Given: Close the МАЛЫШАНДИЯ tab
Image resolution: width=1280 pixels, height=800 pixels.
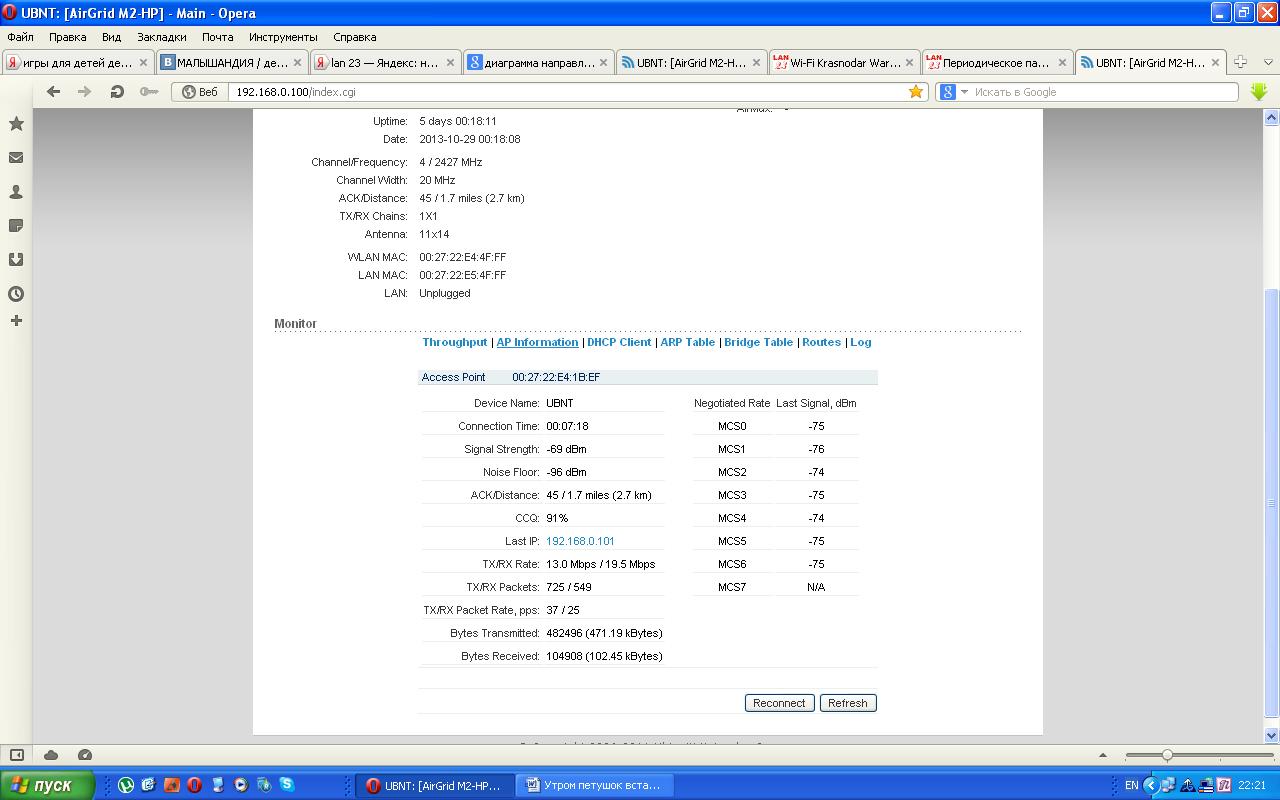Looking at the screenshot, I should [x=297, y=62].
